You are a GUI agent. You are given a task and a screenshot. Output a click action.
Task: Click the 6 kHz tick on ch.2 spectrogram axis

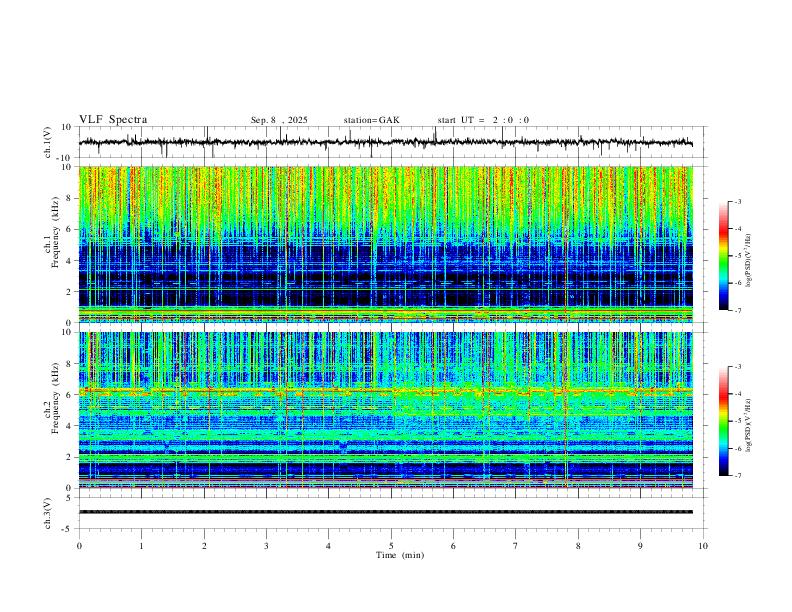tap(69, 395)
